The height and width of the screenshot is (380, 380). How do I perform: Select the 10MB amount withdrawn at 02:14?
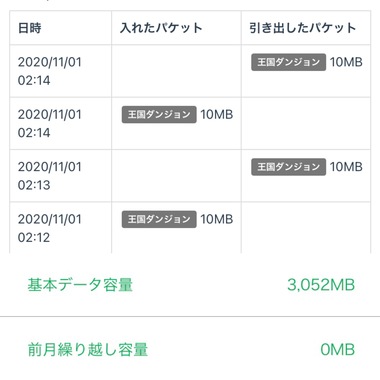pos(346,62)
